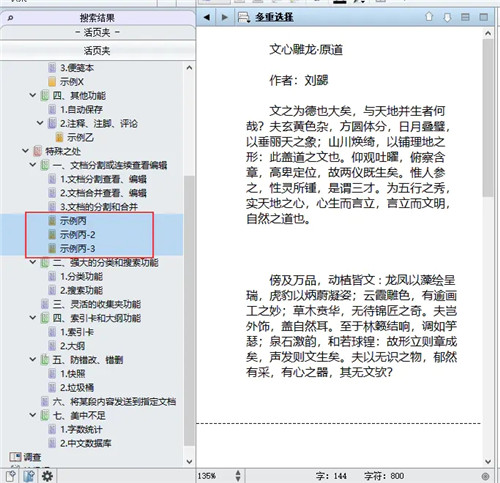
Task: Click the up arrow to go to previous document
Action: 429,16
